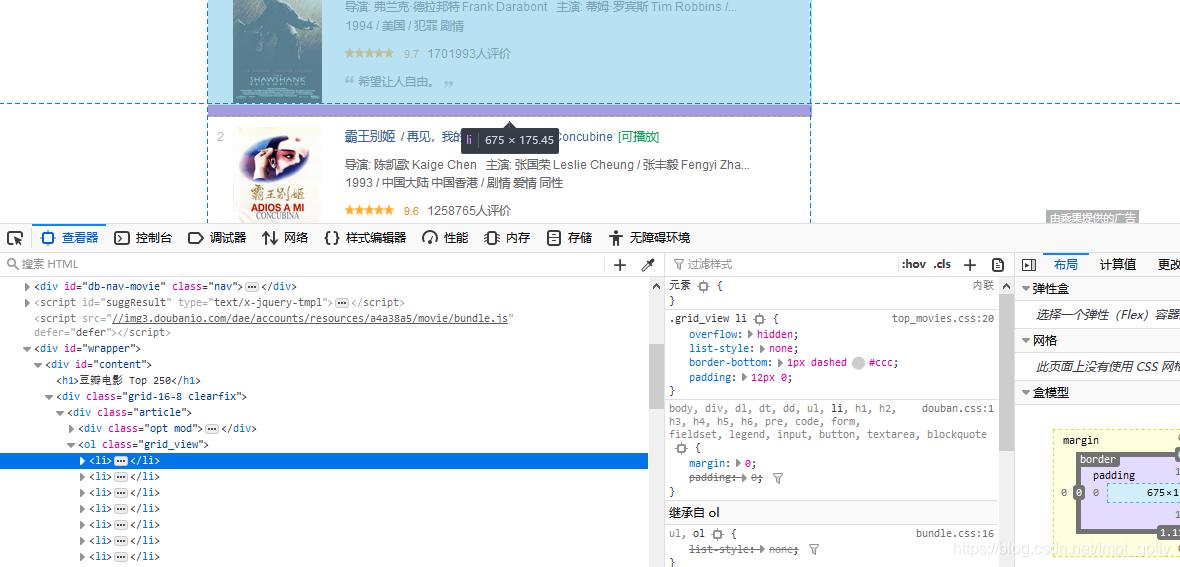Edit the box model padding-left value
Image resolution: width=1180 pixels, height=567 pixels.
click(1096, 492)
